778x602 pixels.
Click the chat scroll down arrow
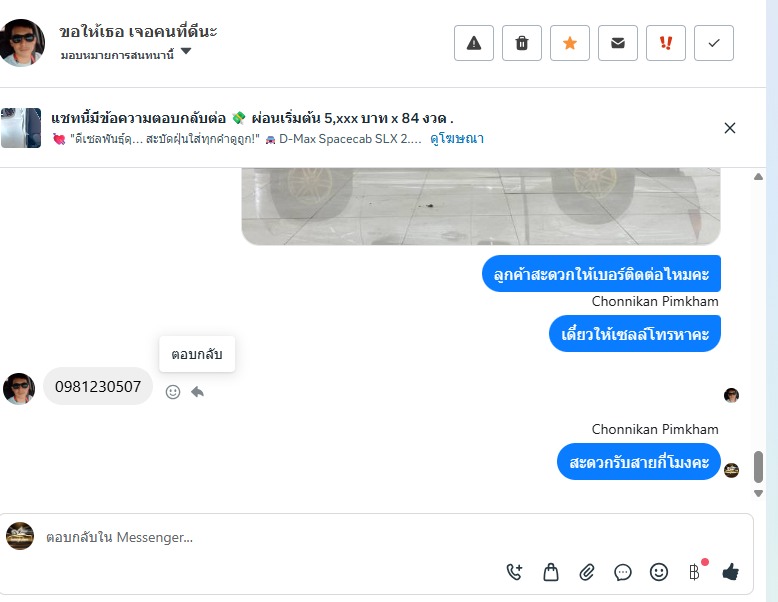point(758,493)
